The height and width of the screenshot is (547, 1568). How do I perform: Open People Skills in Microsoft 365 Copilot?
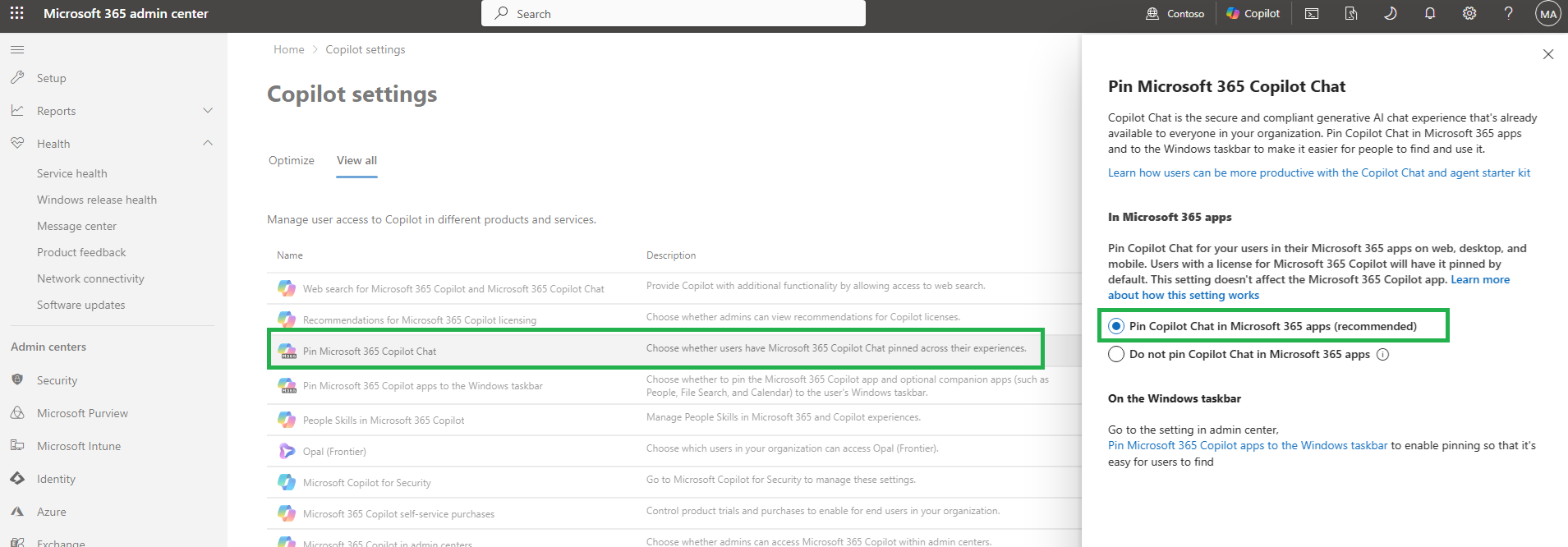(384, 421)
